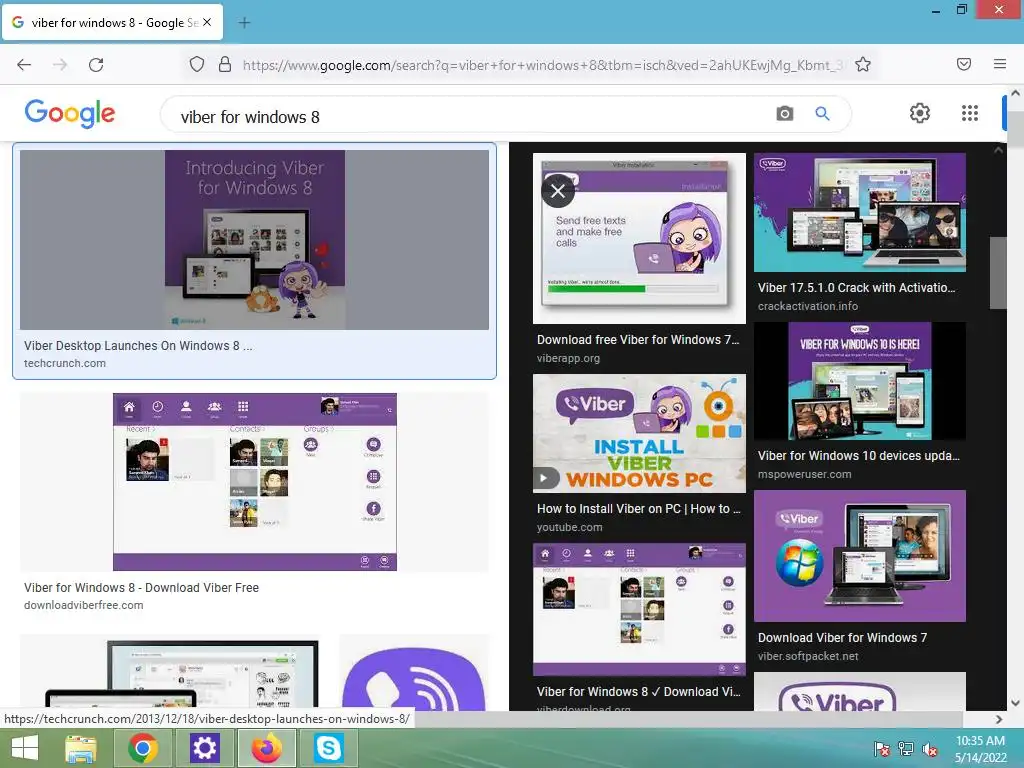The height and width of the screenshot is (768, 1024).
Task: Click 'How to Install Viber on PC' title
Action: (x=638, y=509)
